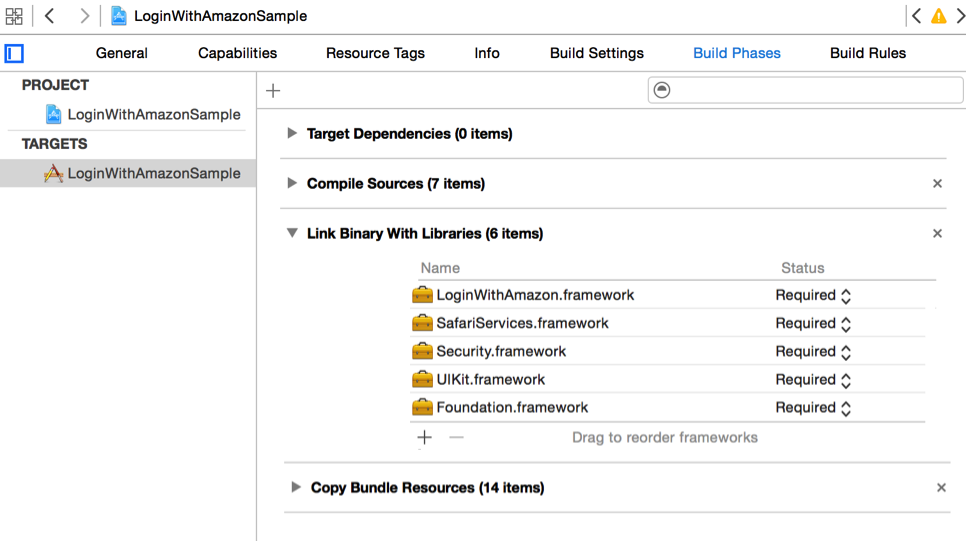Click the filter icon in search field
This screenshot has width=966, height=541.
662,90
